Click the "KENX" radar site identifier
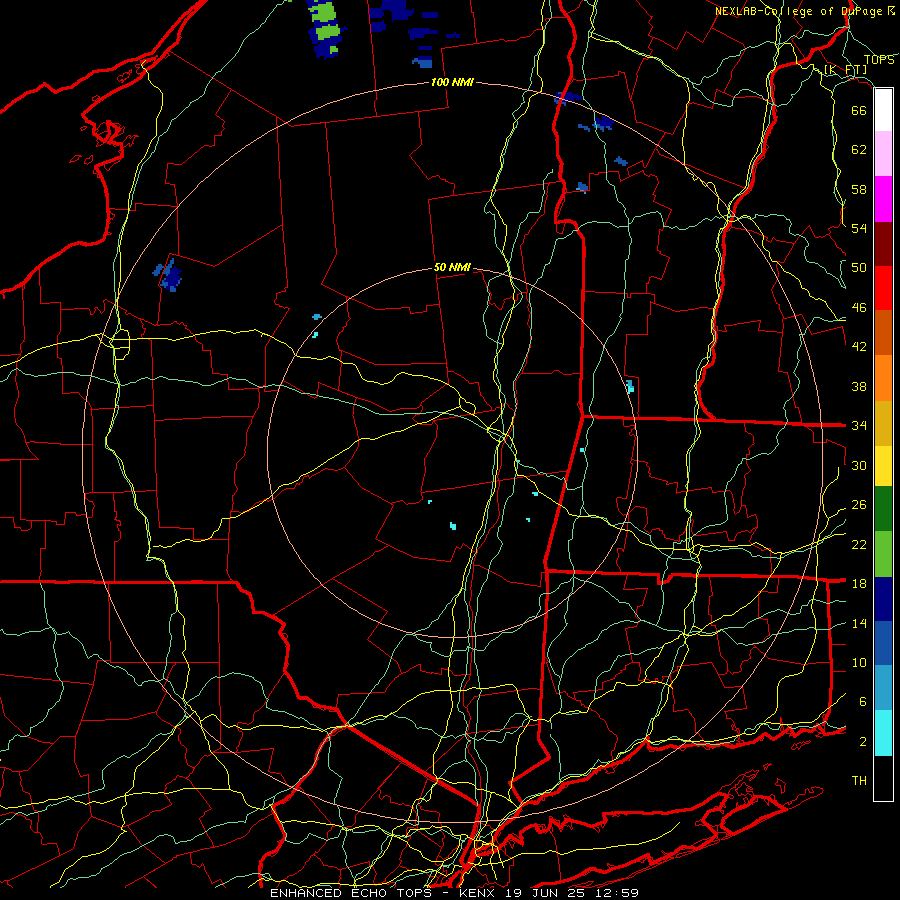 coord(479,893)
